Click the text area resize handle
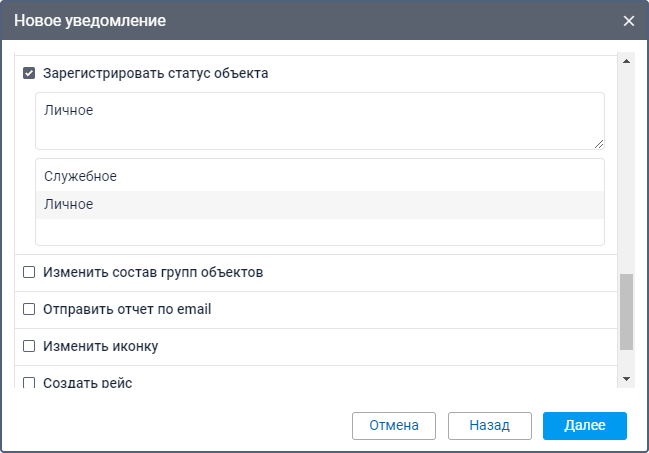Image resolution: width=649 pixels, height=453 pixels. pyautogui.click(x=599, y=144)
